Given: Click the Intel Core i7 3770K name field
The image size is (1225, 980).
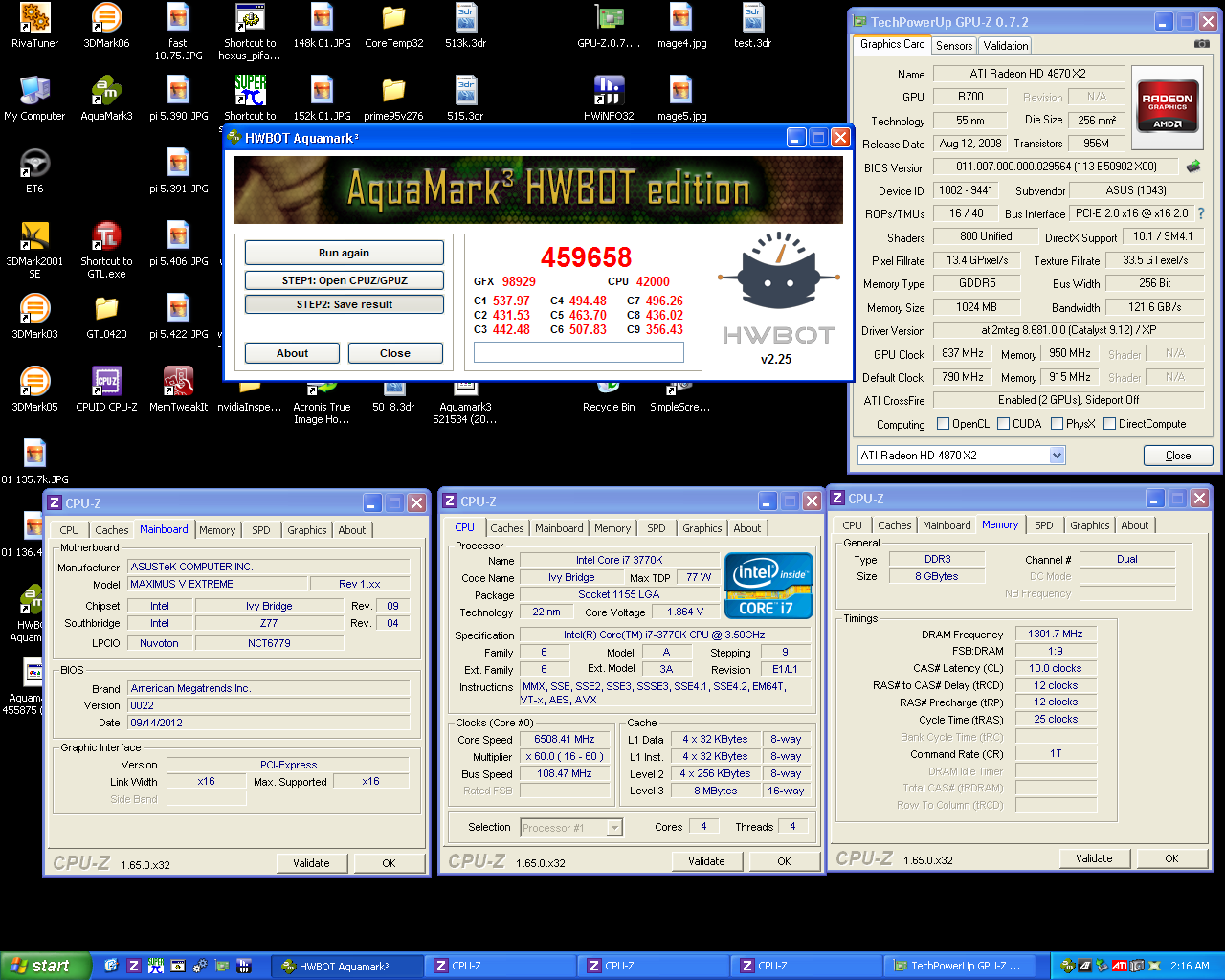Looking at the screenshot, I should click(619, 560).
